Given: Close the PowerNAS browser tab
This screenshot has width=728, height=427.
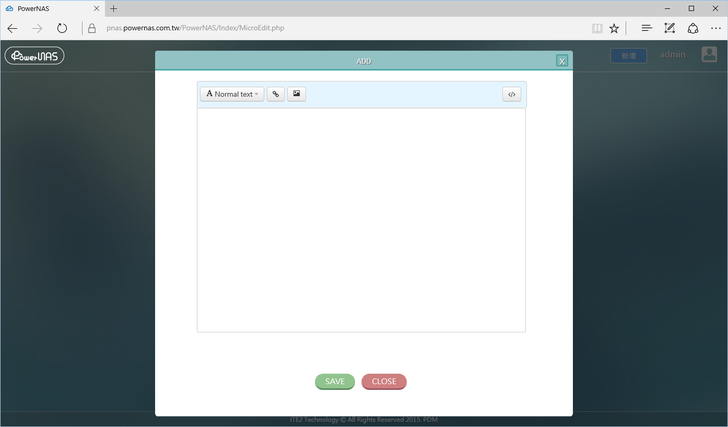Looking at the screenshot, I should 97,8.
